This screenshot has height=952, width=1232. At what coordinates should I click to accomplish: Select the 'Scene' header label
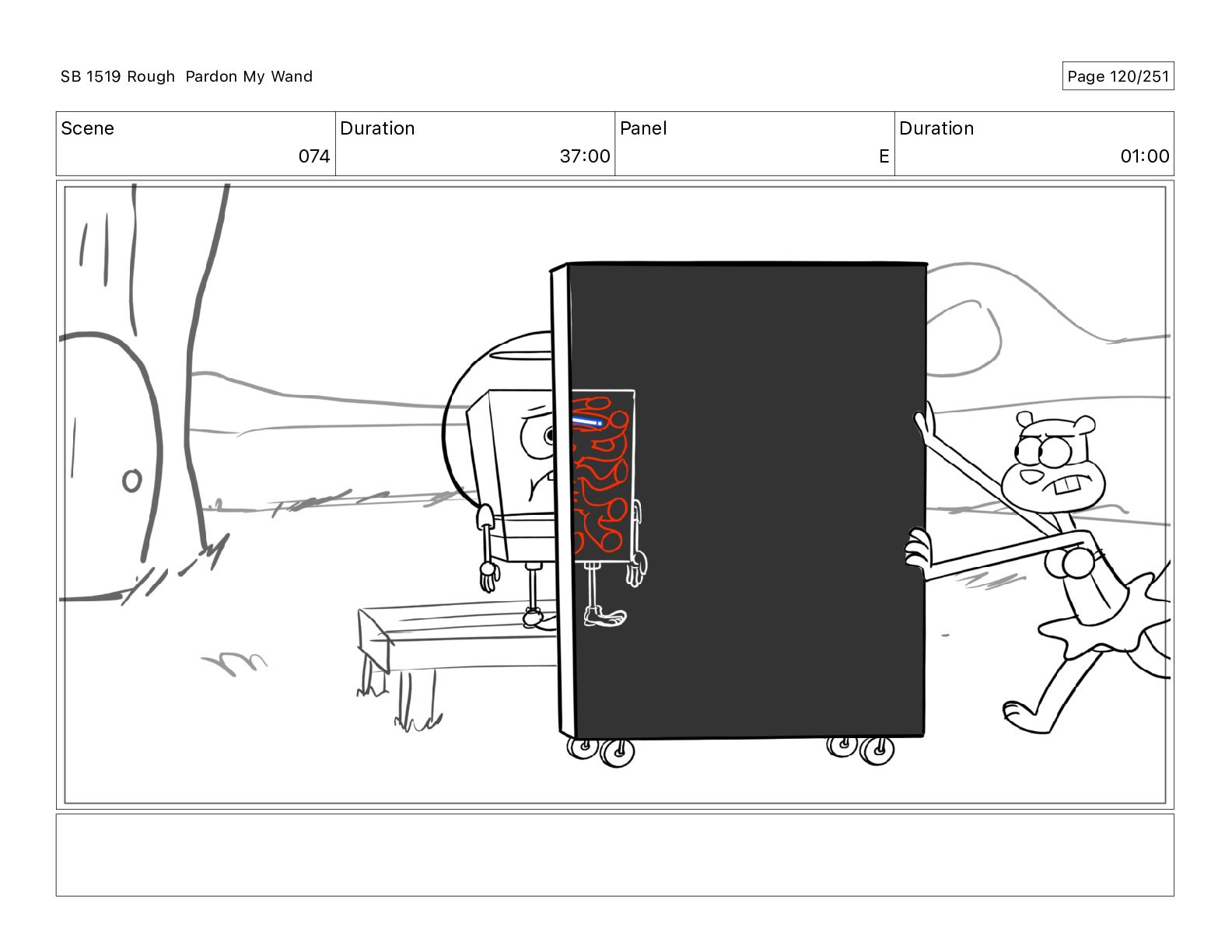(x=87, y=128)
